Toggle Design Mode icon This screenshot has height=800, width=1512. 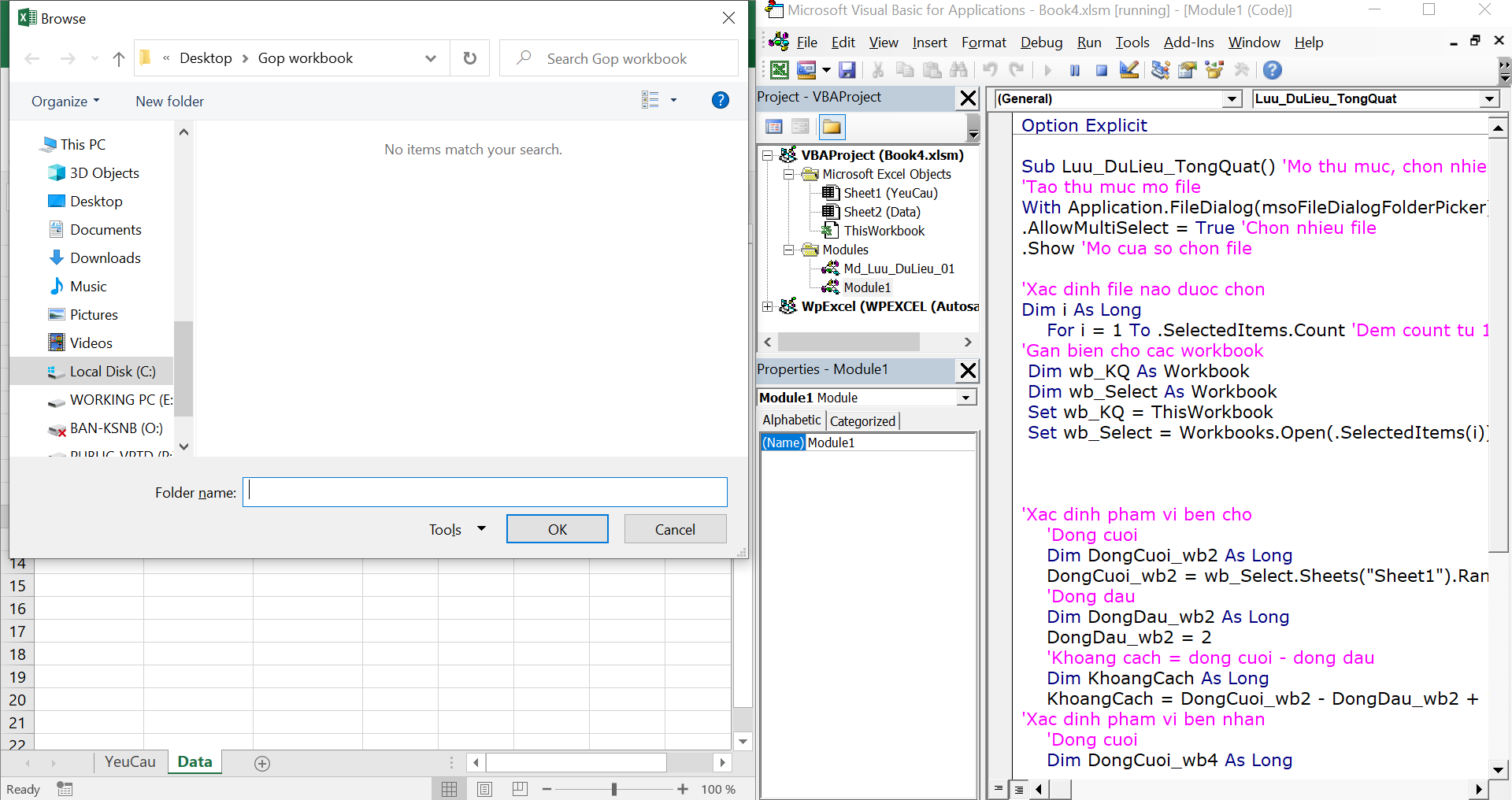[1128, 70]
